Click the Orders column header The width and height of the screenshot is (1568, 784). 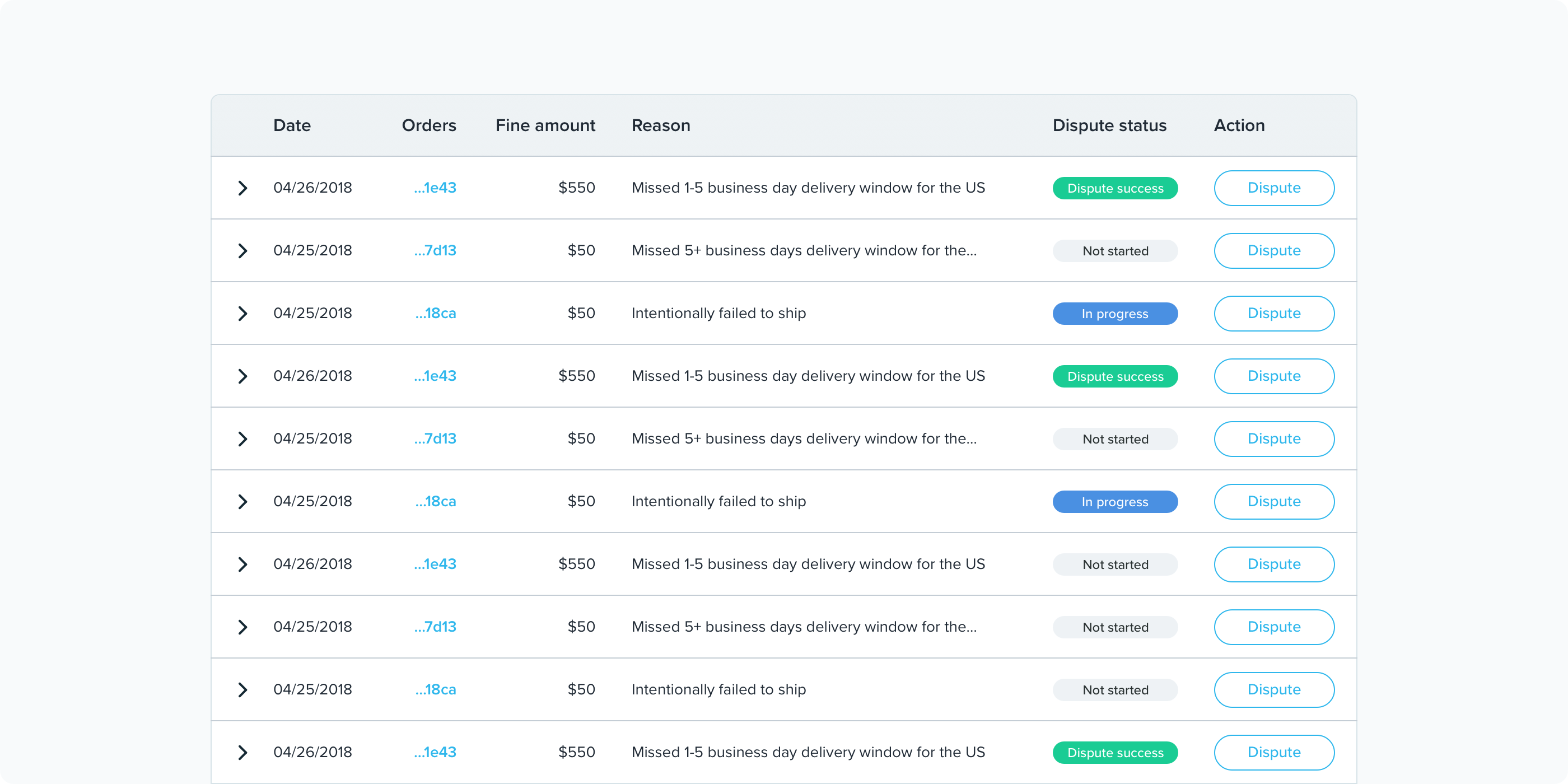(428, 125)
